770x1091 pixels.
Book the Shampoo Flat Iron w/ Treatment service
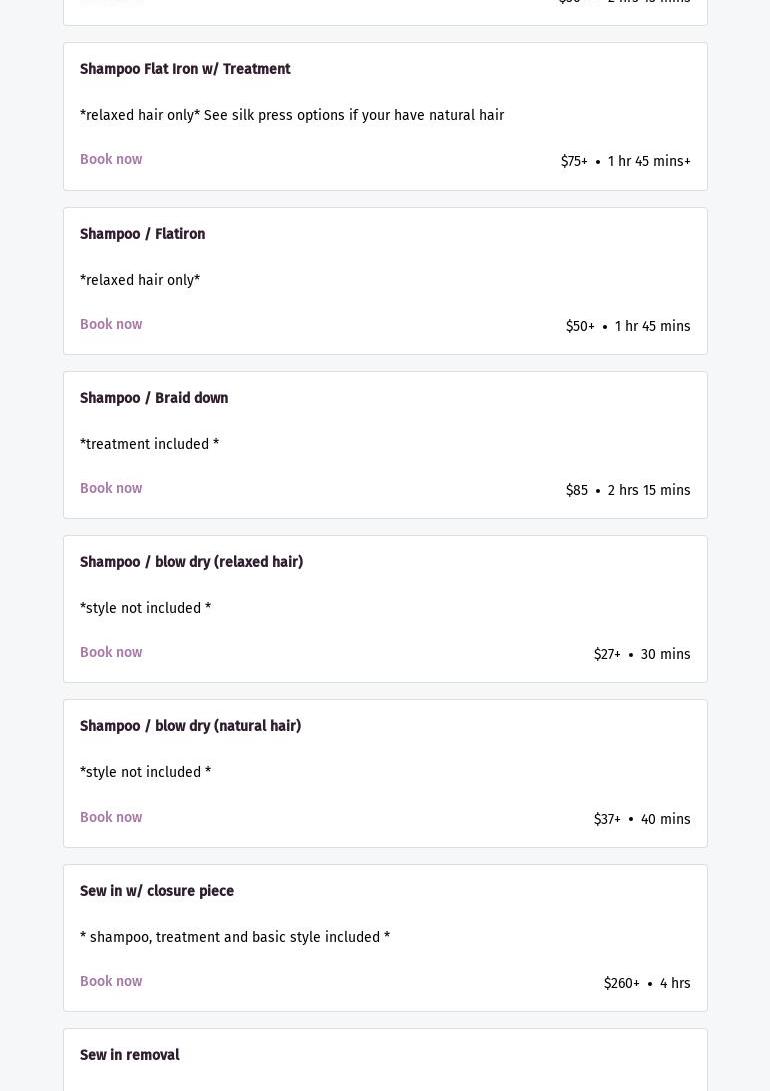(x=111, y=160)
